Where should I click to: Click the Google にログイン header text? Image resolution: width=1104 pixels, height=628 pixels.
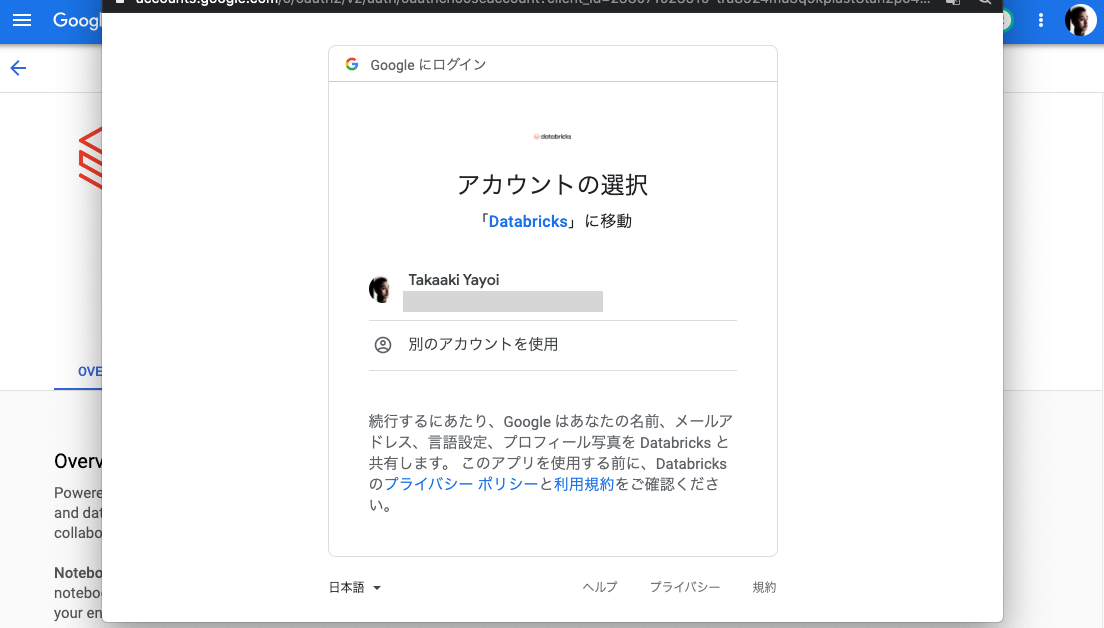(x=428, y=65)
